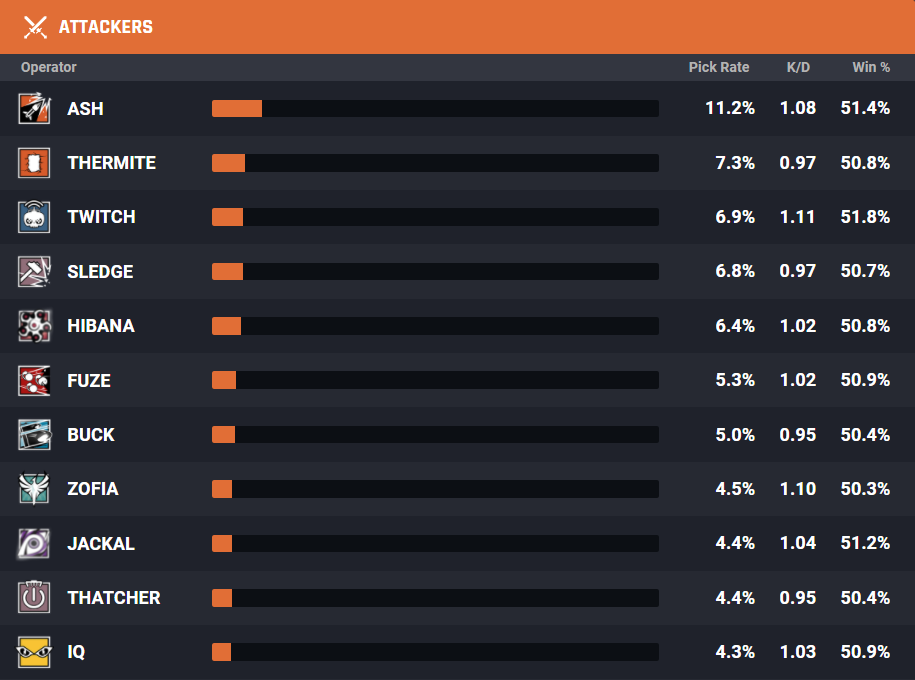Select Zofia eagle operator icon
915x680 pixels.
pos(34,489)
